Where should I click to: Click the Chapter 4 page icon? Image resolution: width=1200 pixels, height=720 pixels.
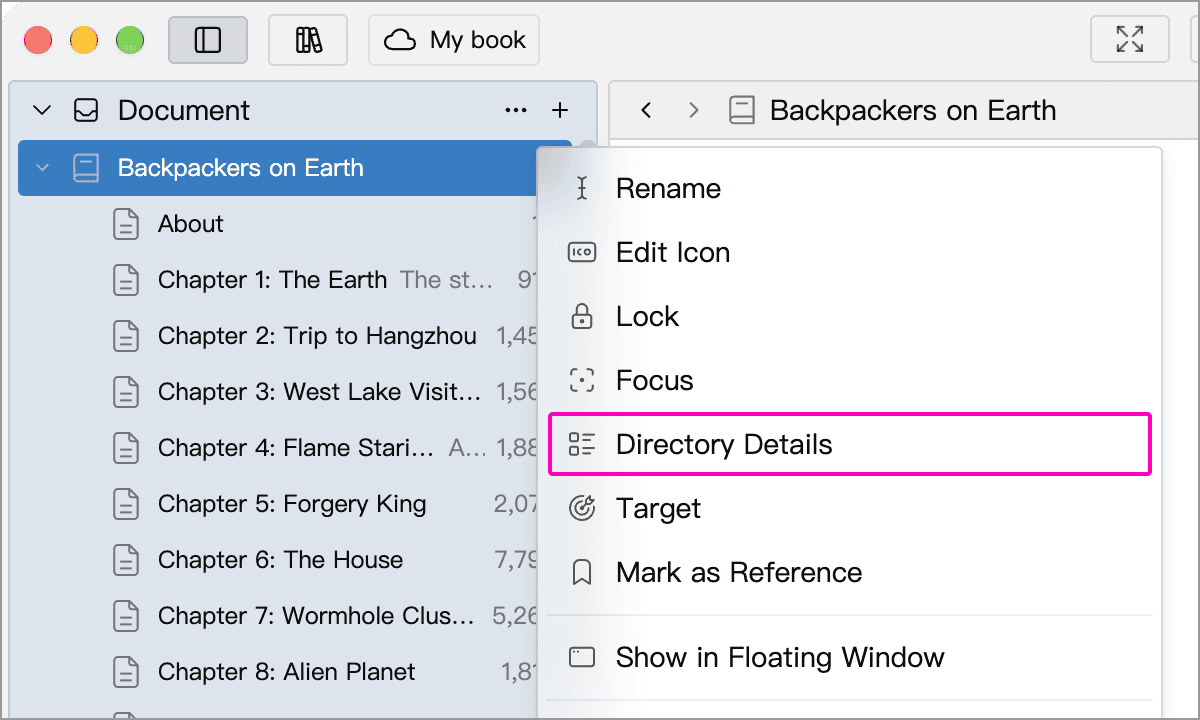[125, 448]
